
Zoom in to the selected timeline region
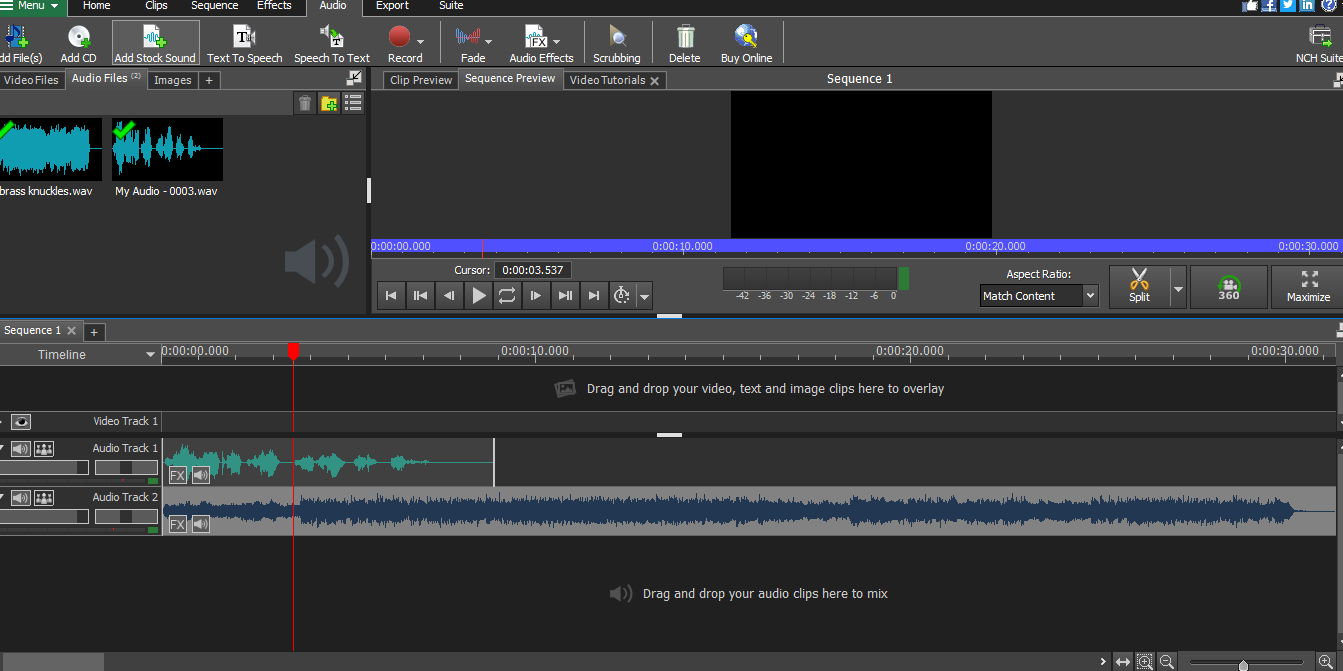[x=1145, y=662]
